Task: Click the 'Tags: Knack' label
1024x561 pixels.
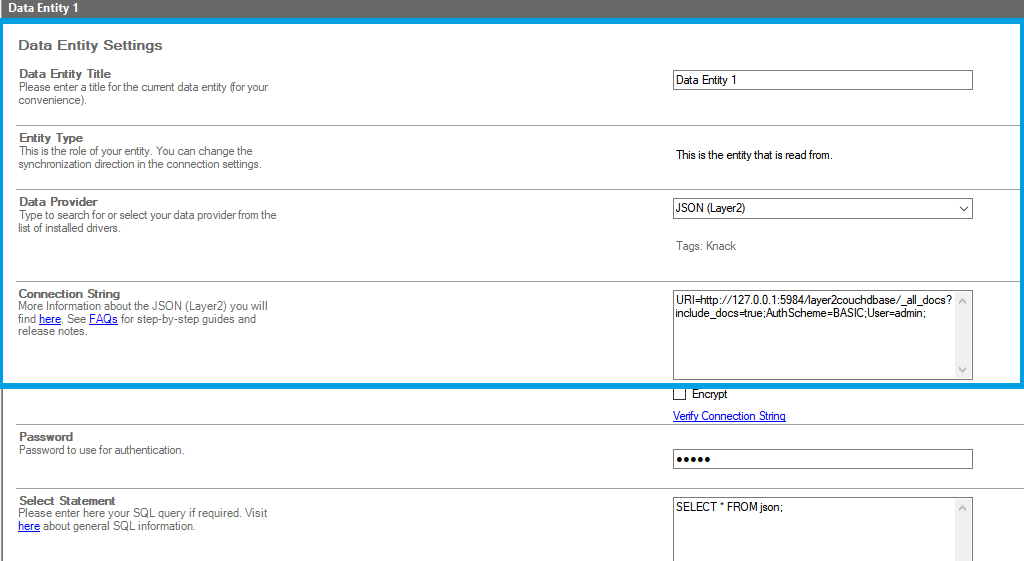Action: [x=706, y=246]
